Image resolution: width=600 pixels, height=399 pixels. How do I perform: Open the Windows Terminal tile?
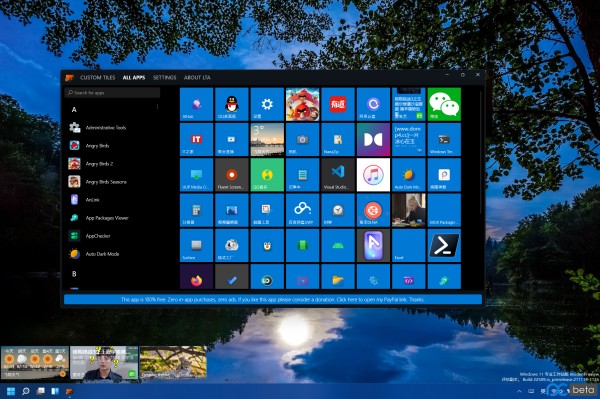(444, 140)
